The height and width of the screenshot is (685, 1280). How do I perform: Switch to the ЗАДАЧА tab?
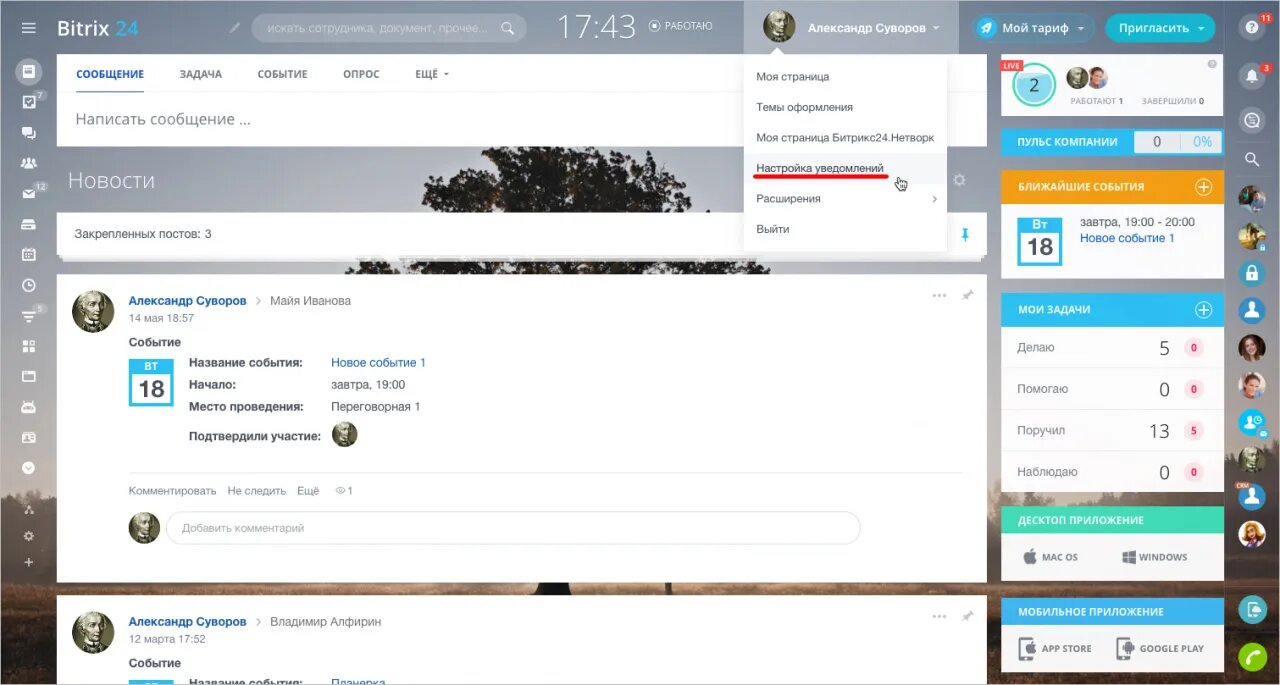[201, 74]
